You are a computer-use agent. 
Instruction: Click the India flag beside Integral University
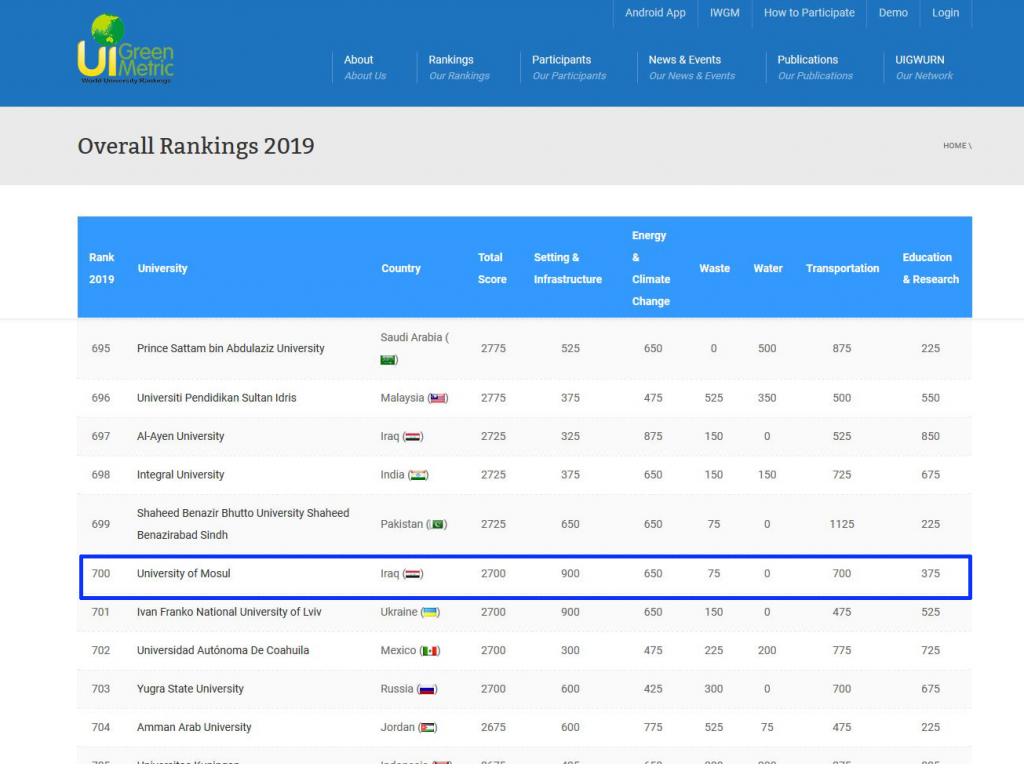(x=418, y=475)
